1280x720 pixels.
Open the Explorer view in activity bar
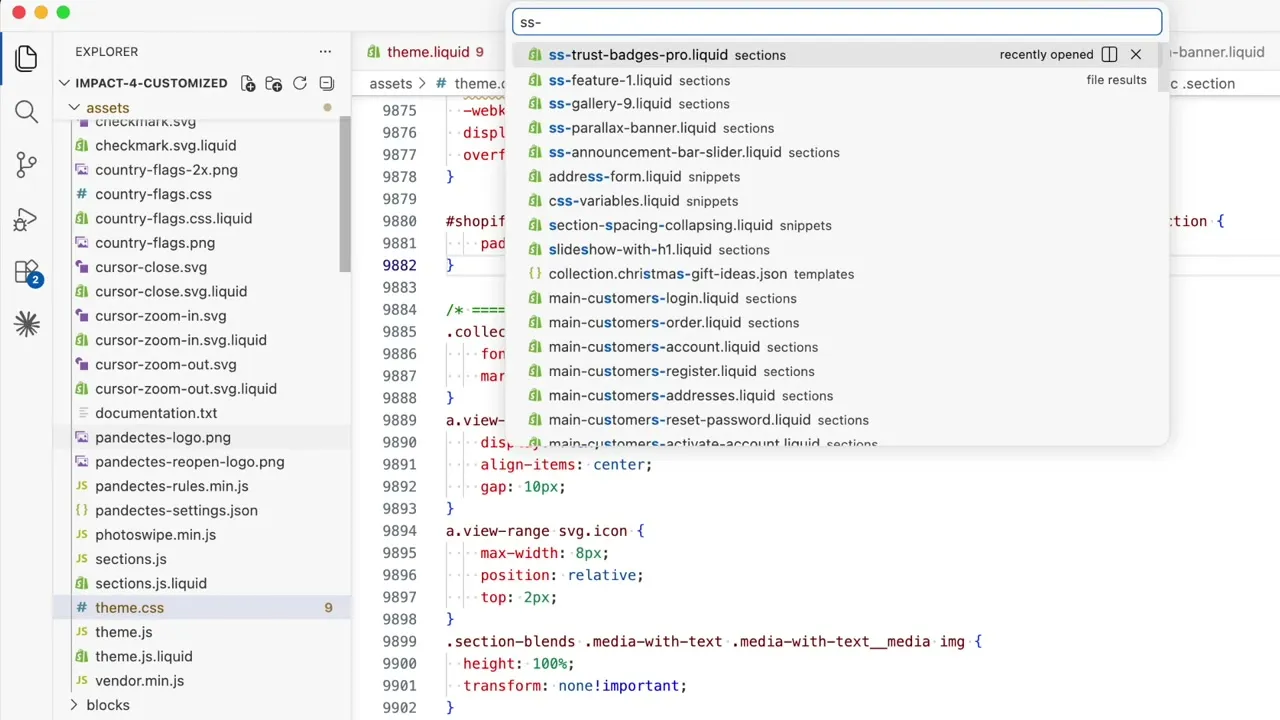[27, 58]
